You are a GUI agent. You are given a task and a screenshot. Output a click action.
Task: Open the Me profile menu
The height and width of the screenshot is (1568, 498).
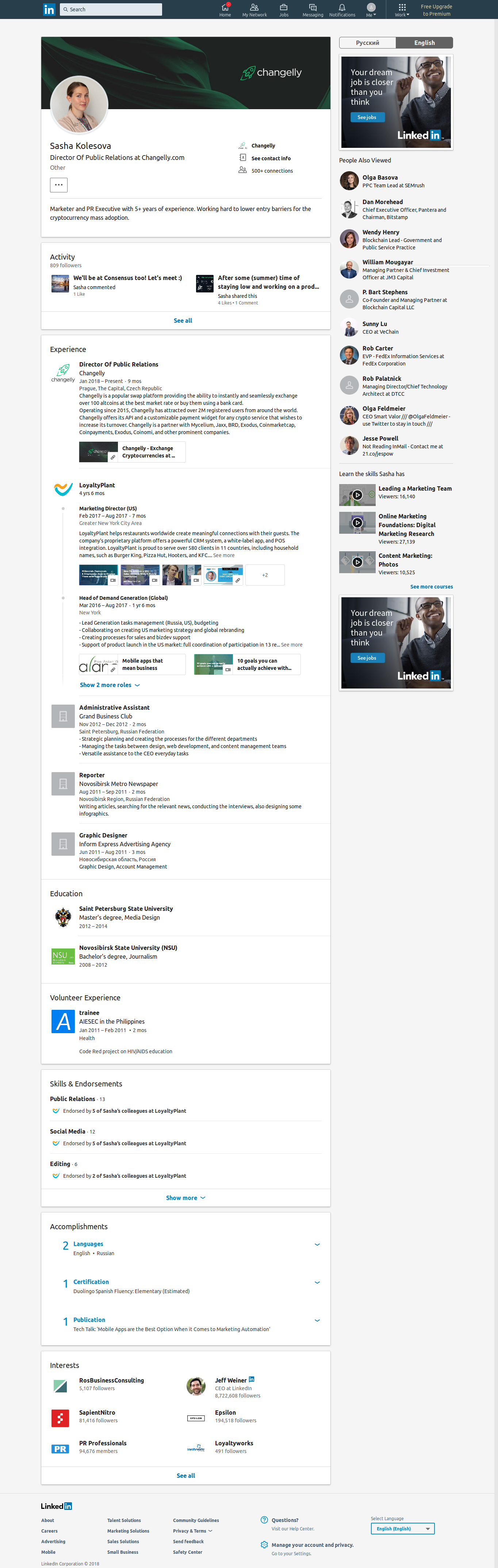pos(371,10)
